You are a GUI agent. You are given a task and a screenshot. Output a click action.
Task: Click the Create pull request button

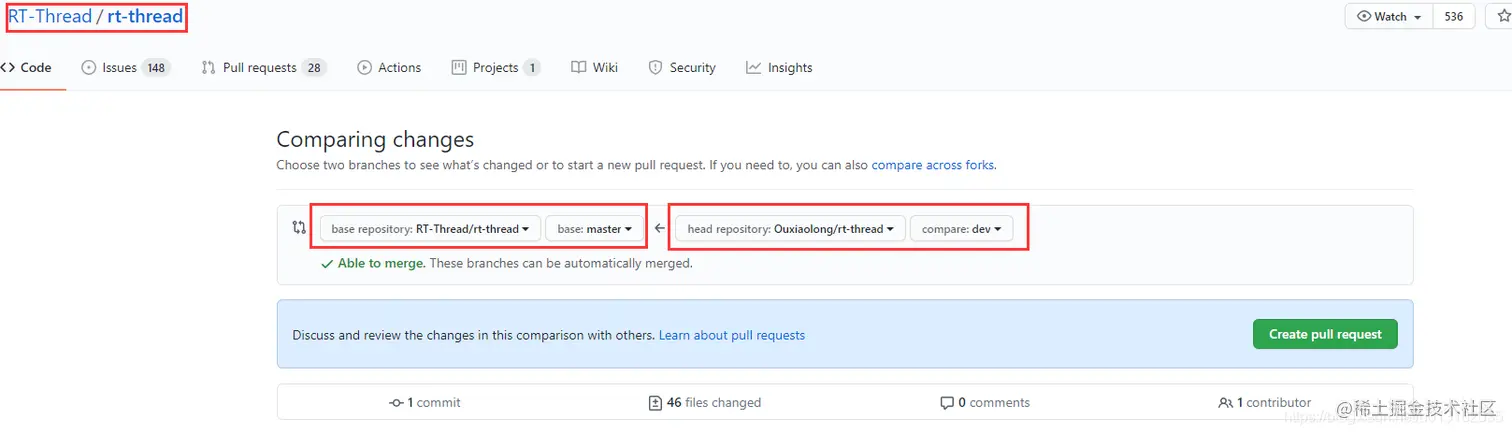[x=1325, y=334]
